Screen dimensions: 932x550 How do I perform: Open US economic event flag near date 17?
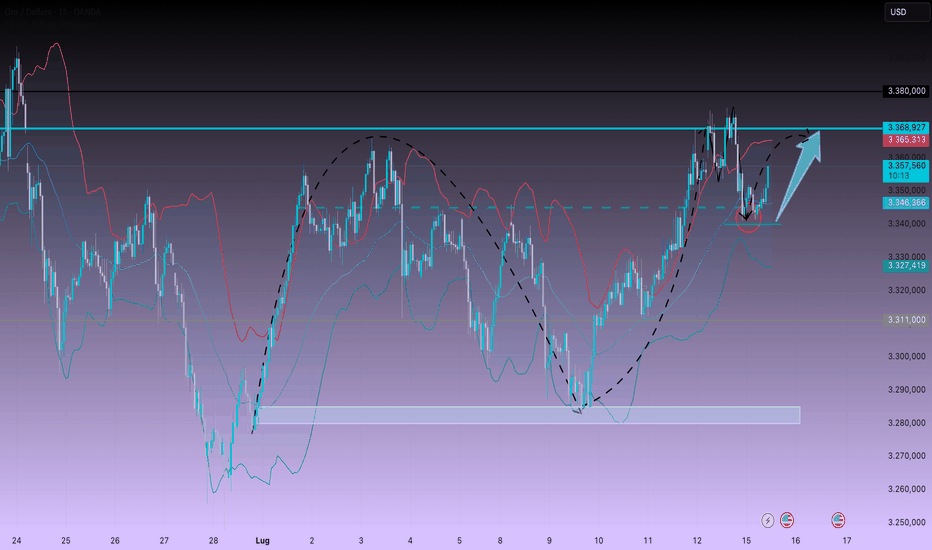(x=838, y=520)
